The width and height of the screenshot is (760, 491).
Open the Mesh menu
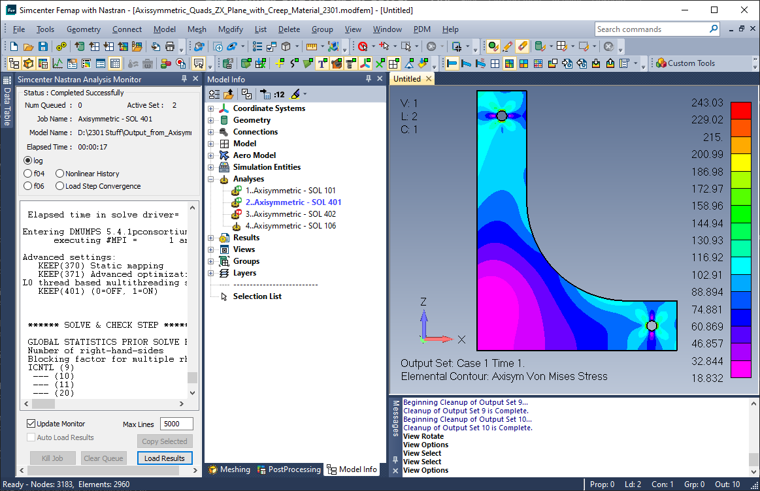point(197,29)
